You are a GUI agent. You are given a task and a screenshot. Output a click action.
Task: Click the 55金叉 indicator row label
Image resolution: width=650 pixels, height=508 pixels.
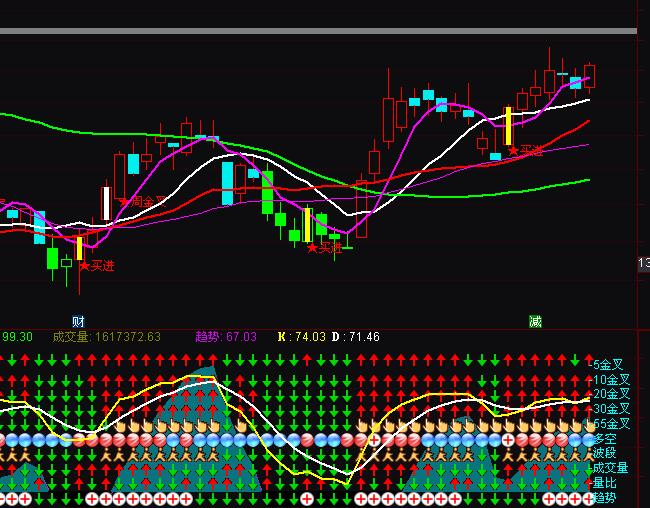click(x=610, y=424)
